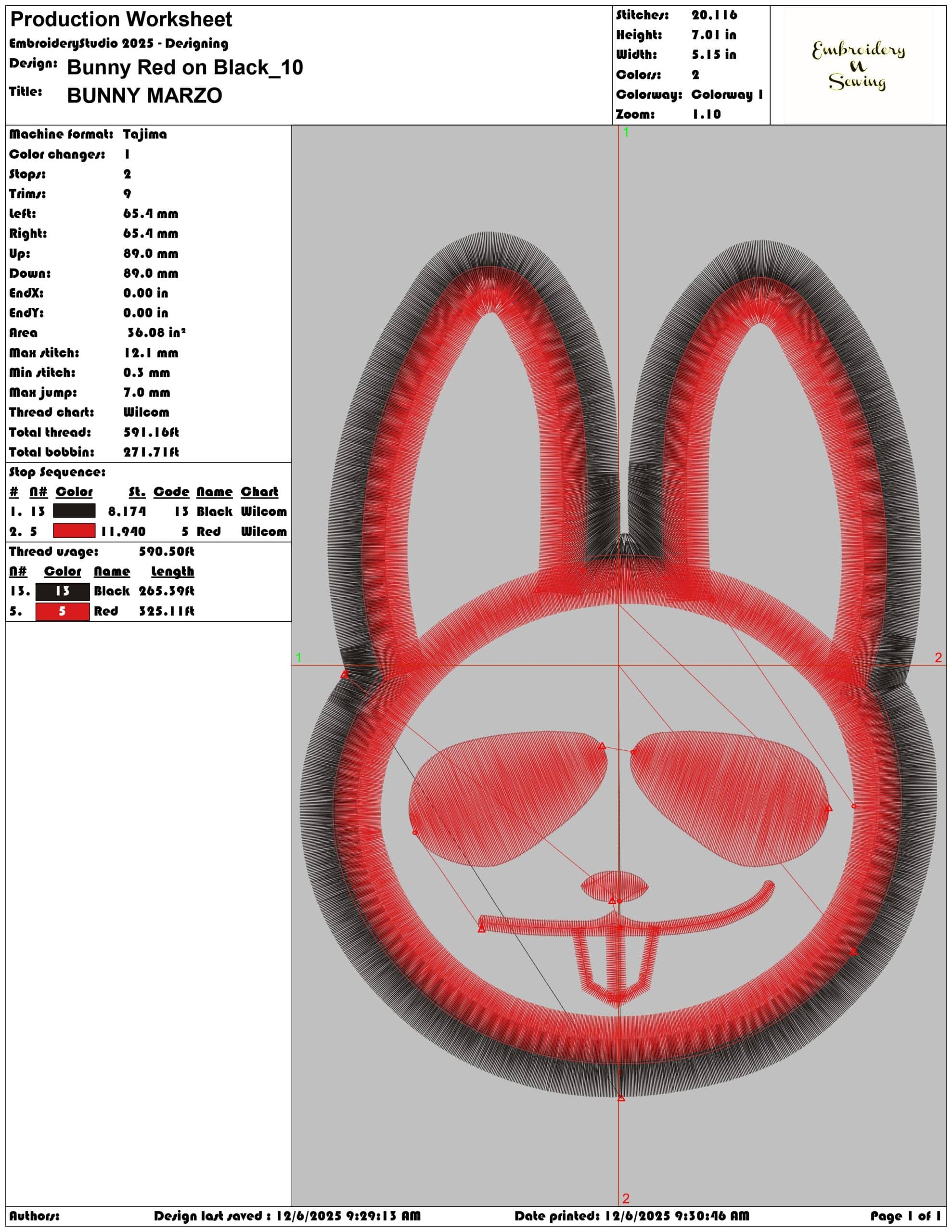Click the 'Color changes:' label
The height and width of the screenshot is (1232, 952).
click(57, 154)
